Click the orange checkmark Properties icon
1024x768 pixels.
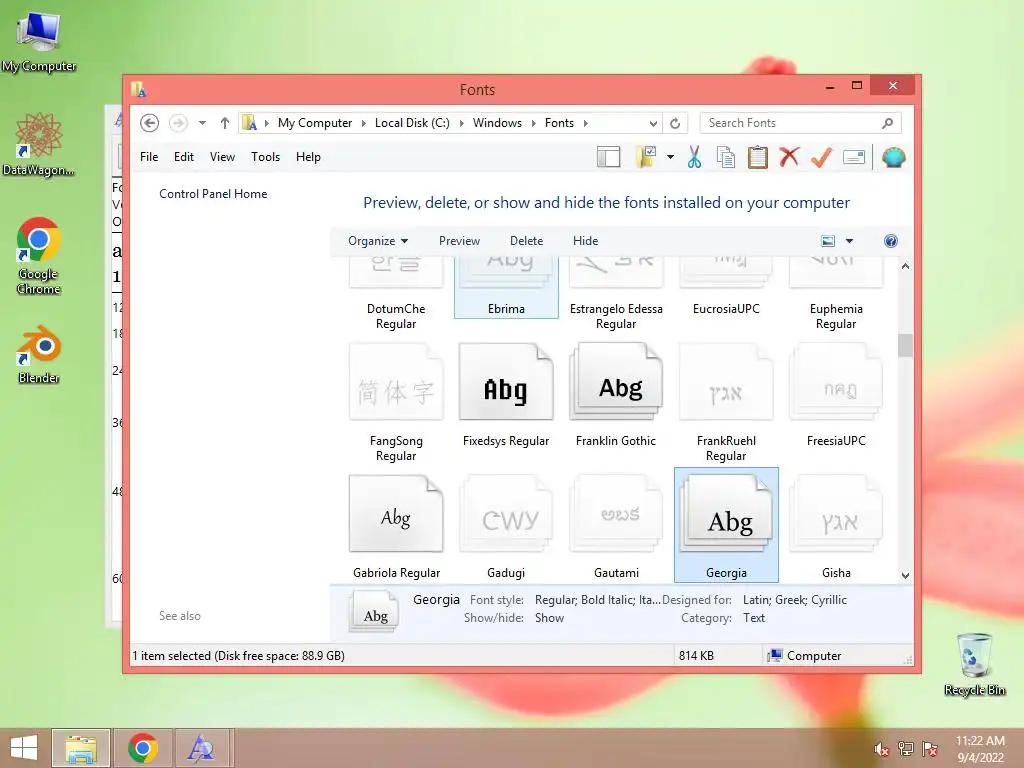click(821, 157)
